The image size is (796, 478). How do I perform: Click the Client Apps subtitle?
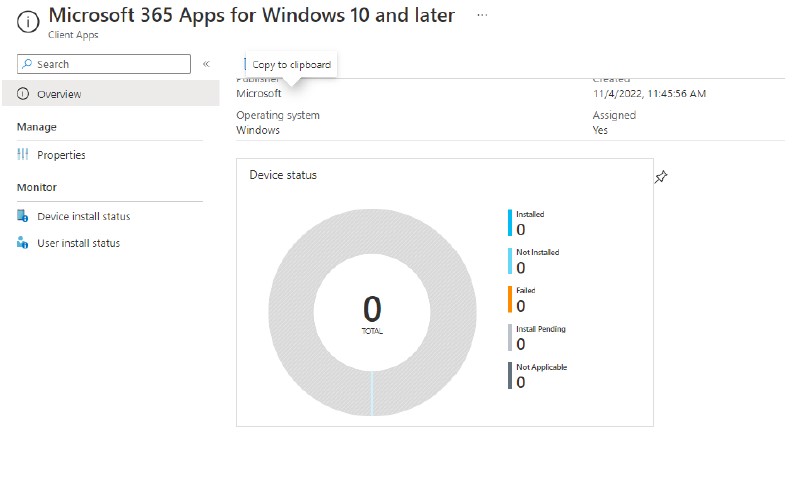pos(73,35)
